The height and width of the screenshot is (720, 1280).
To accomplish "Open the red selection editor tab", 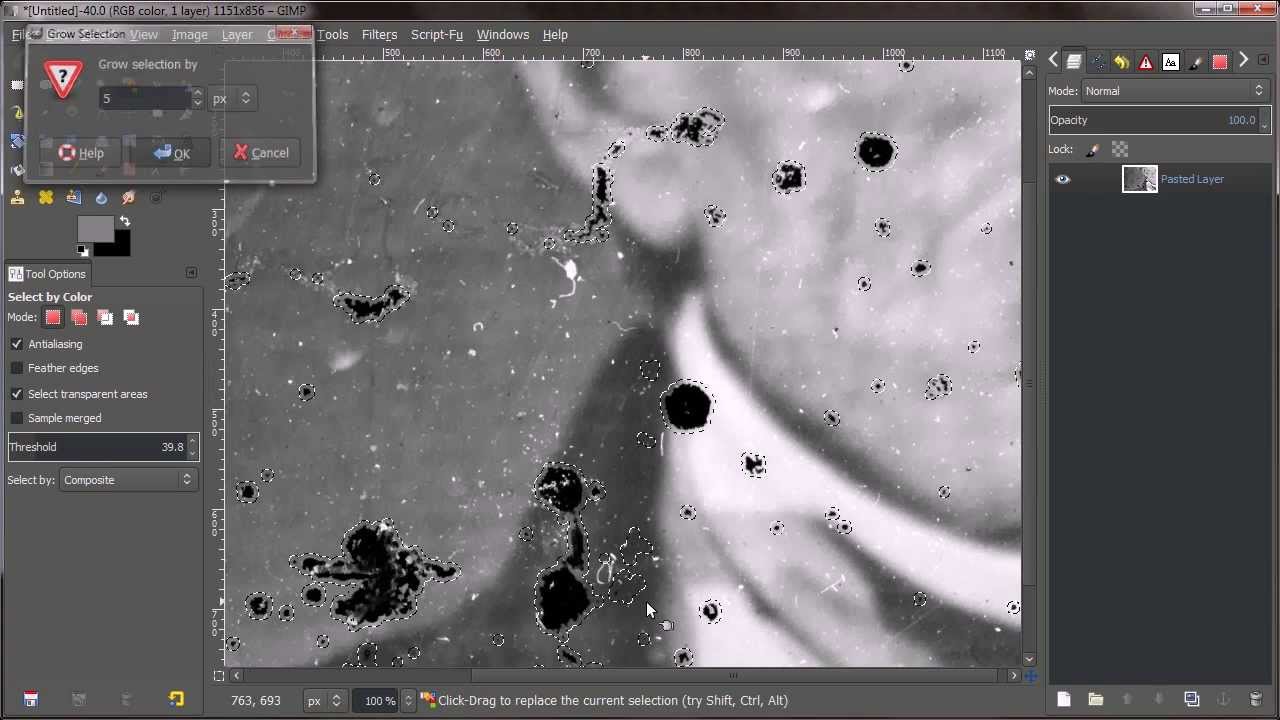I will click(1220, 62).
